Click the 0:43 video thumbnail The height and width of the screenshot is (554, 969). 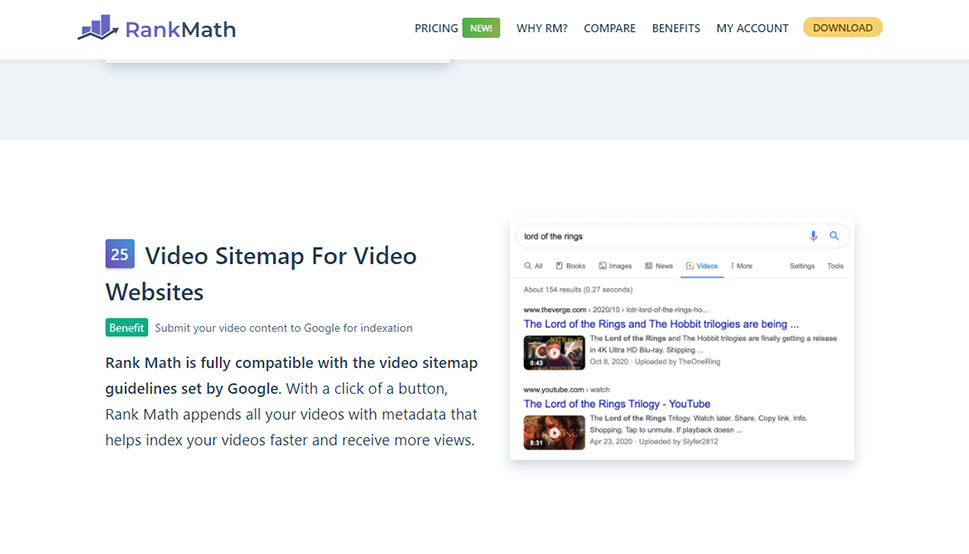tap(554, 352)
